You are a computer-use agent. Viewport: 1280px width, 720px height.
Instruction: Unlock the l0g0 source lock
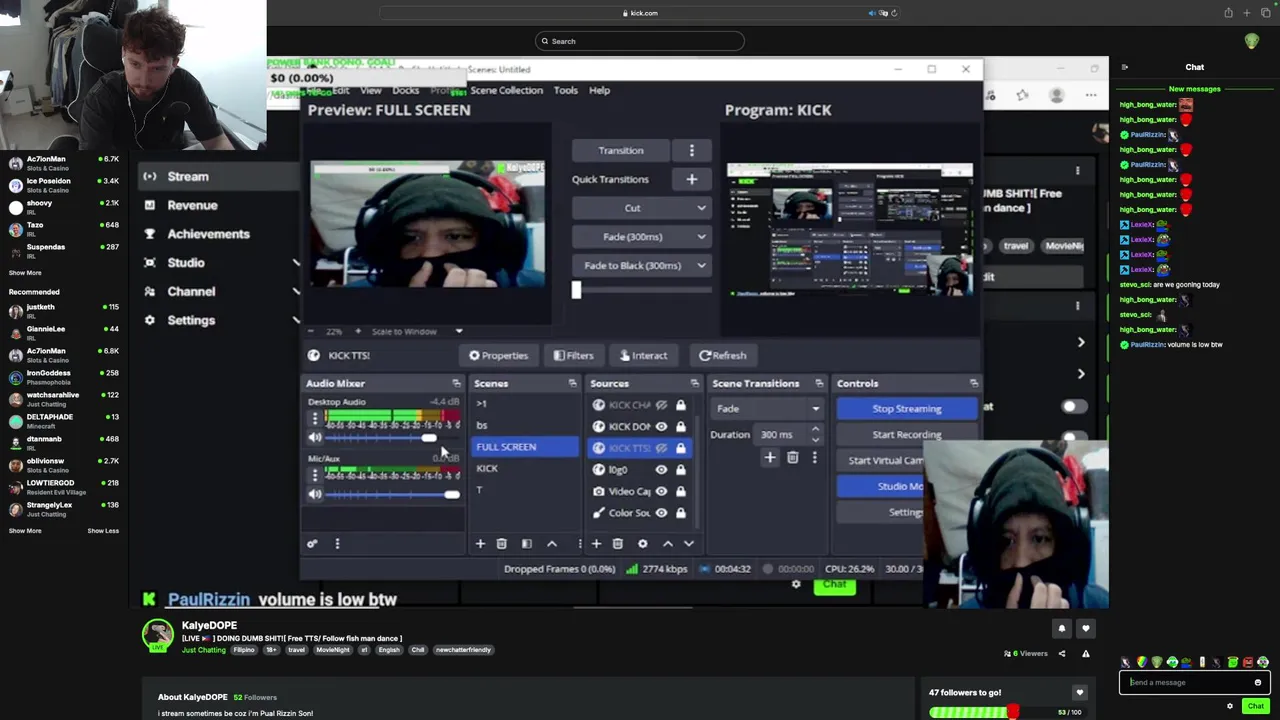680,469
